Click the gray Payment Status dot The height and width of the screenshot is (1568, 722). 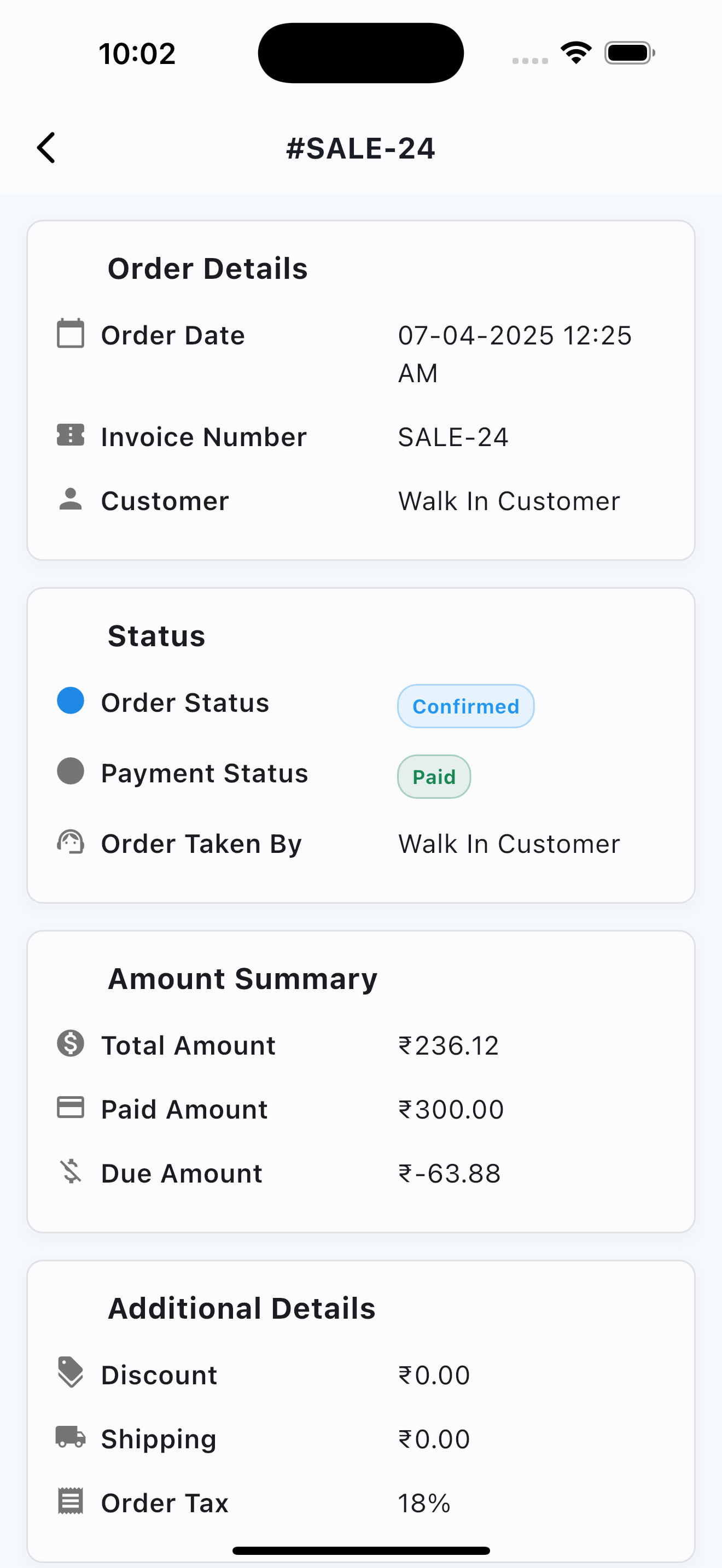(x=71, y=771)
